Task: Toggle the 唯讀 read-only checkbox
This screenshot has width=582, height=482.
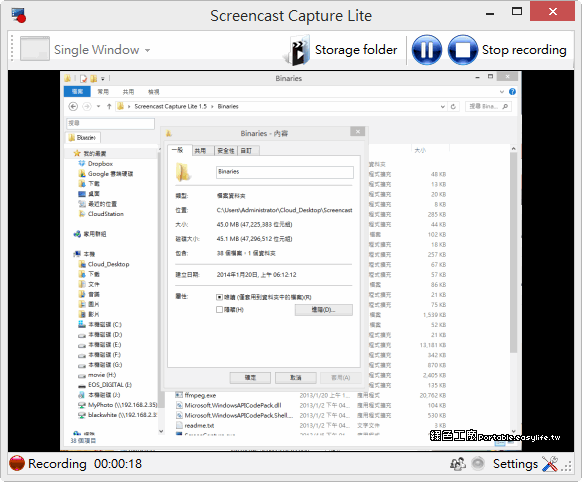Action: tap(219, 297)
